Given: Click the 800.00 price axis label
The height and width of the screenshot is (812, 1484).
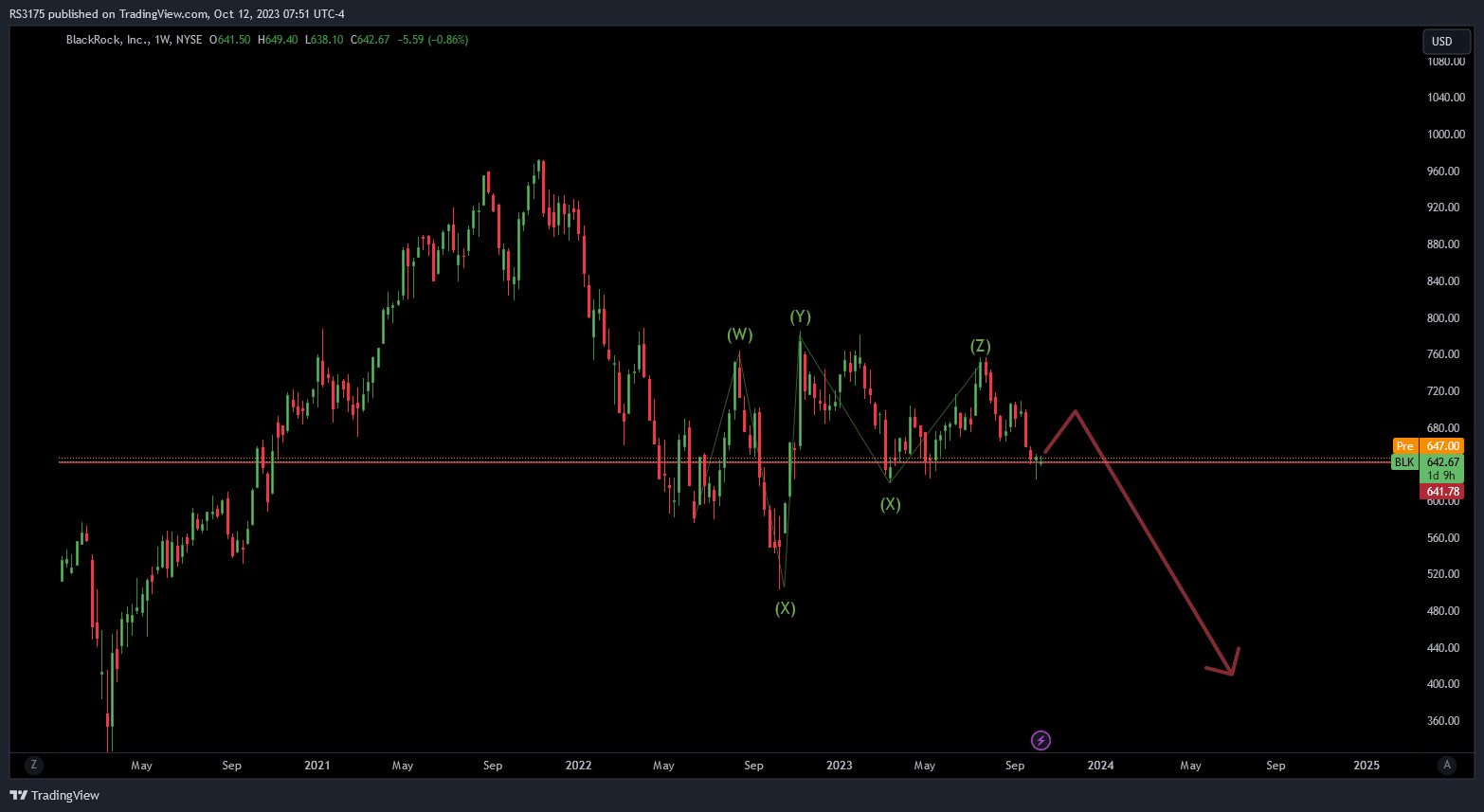Looking at the screenshot, I should click(1443, 318).
